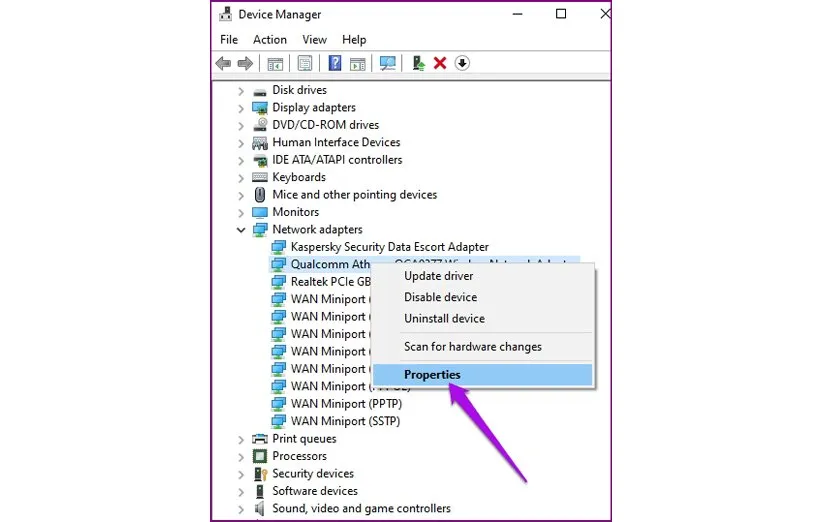The width and height of the screenshot is (822, 522).
Task: Click the Scan for hardware changes monitor icon
Action: (388, 63)
